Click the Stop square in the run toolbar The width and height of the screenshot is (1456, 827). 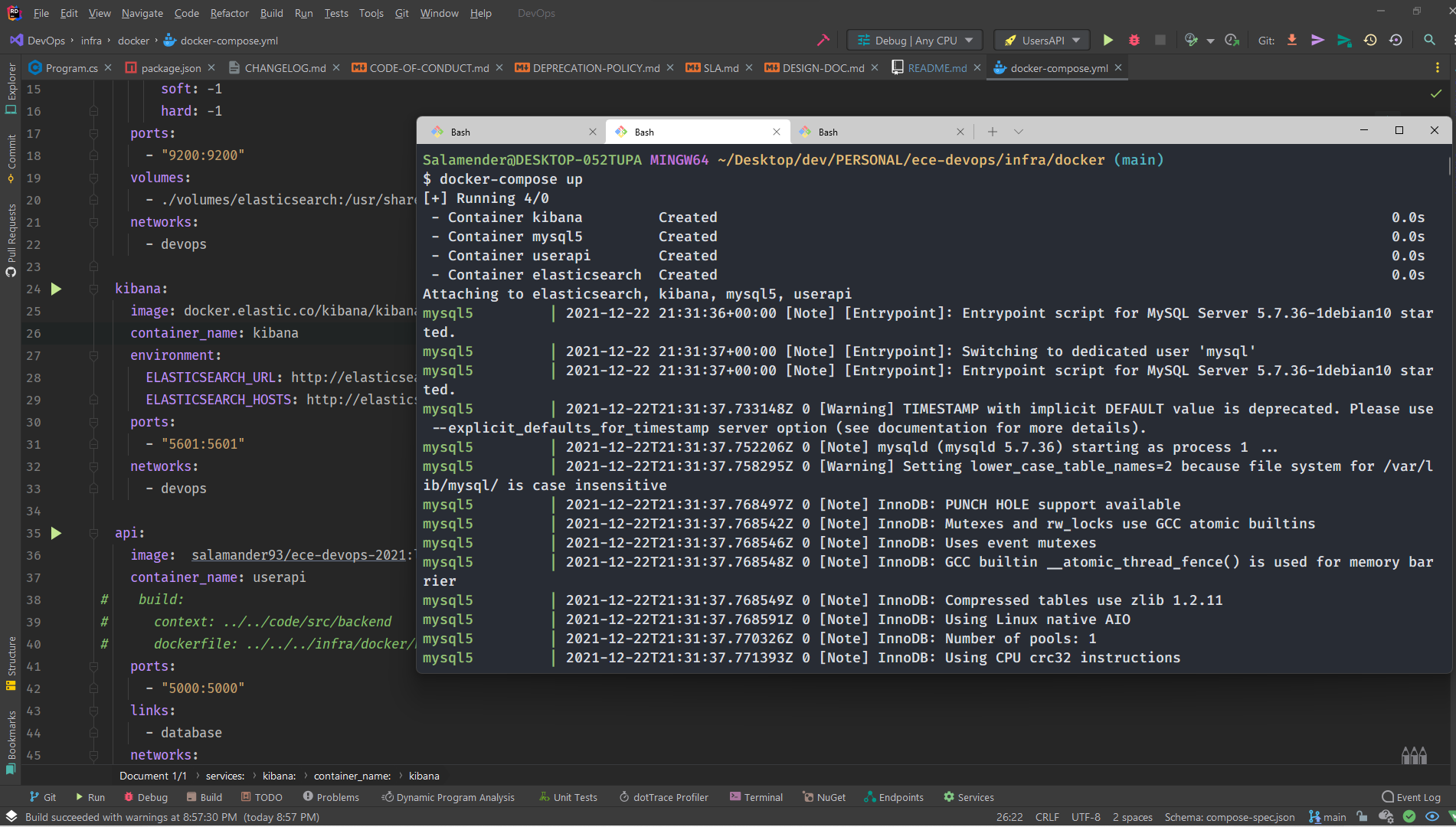point(1160,41)
